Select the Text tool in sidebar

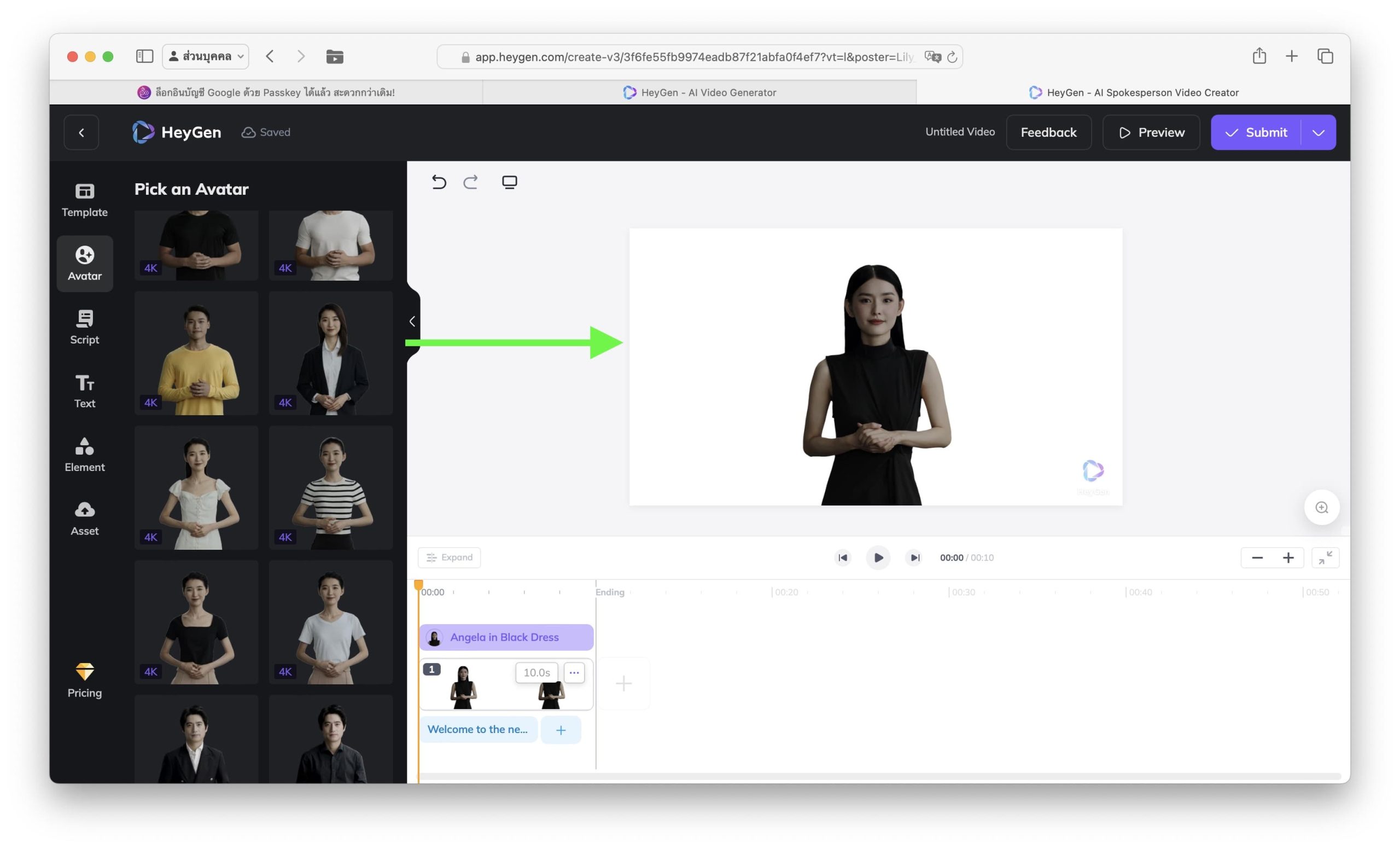(85, 391)
